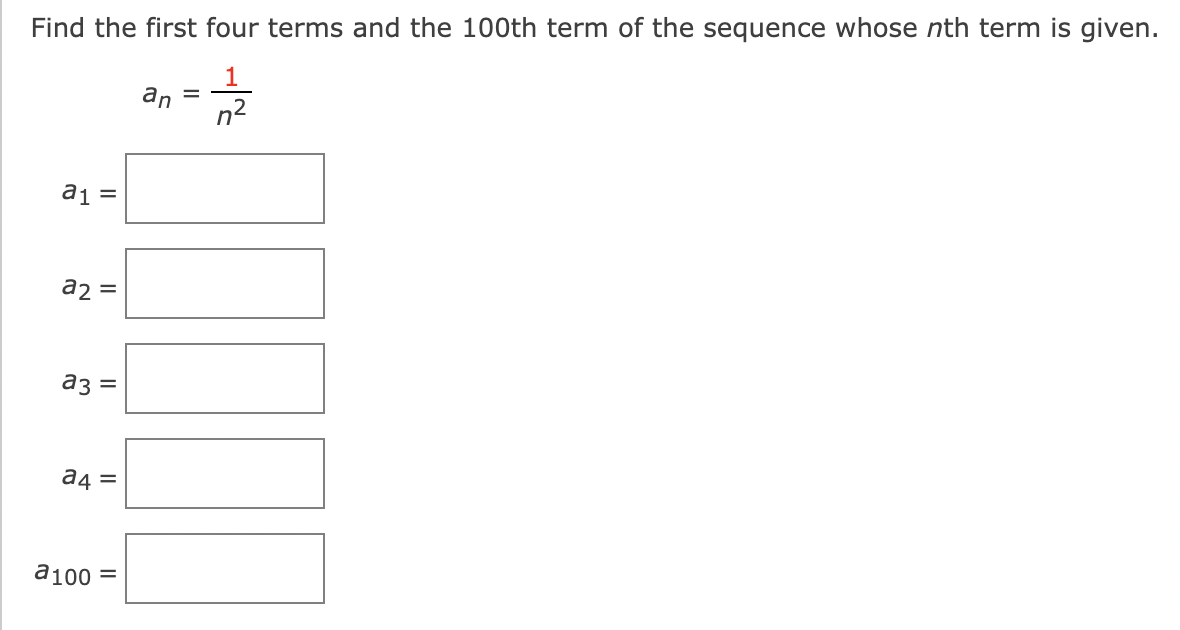1180x630 pixels.
Task: Click the input box for a1
Action: coord(224,188)
